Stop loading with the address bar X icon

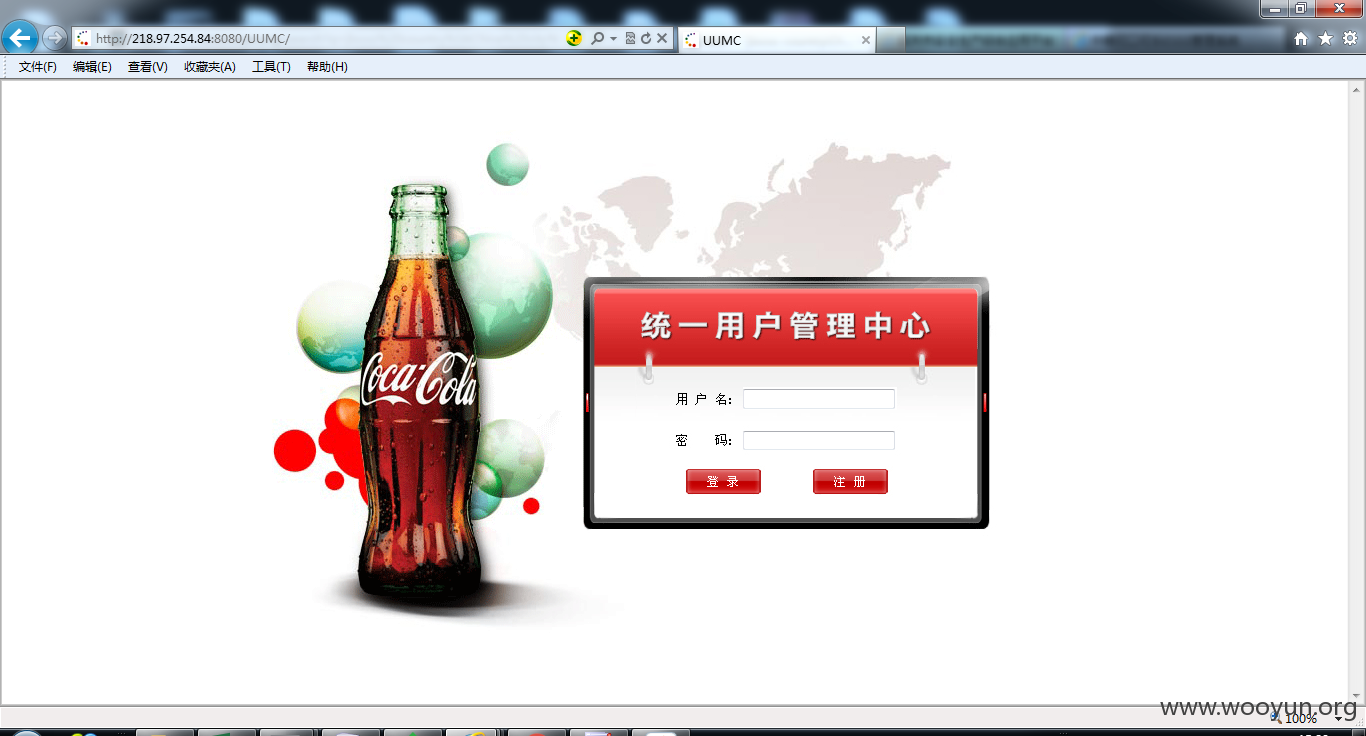point(662,39)
